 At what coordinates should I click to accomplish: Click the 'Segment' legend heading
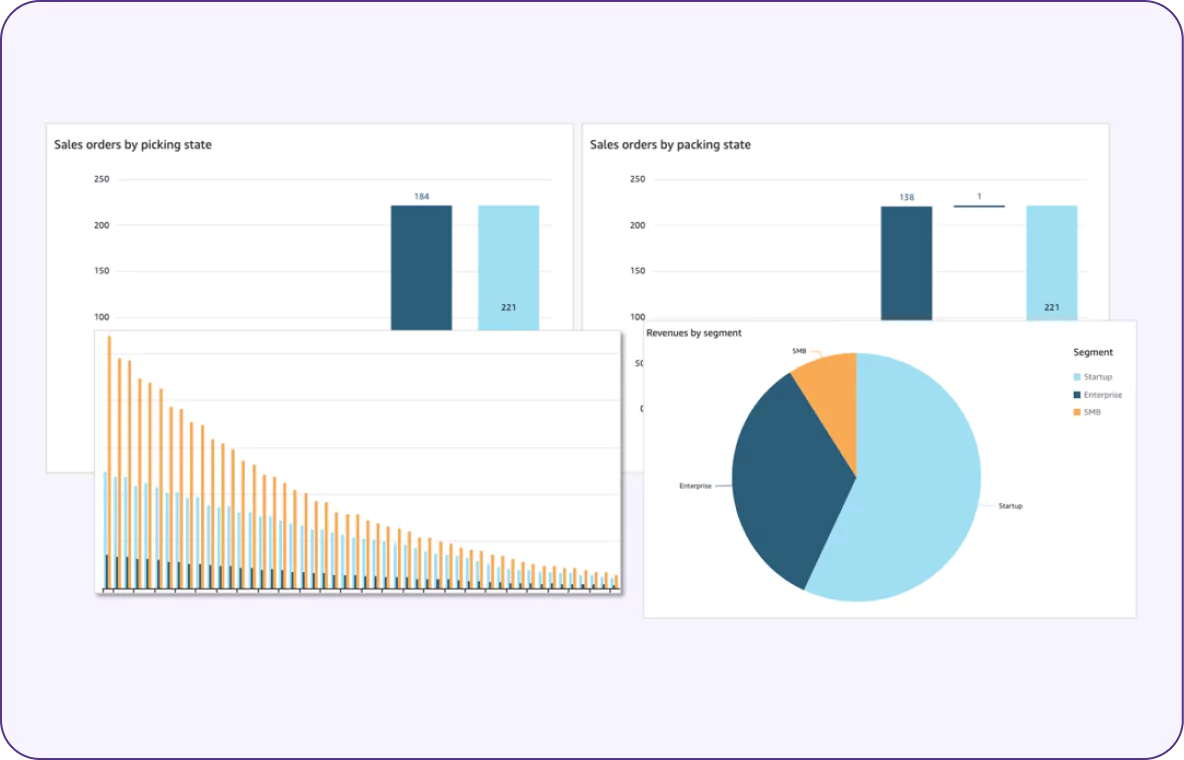(1093, 353)
